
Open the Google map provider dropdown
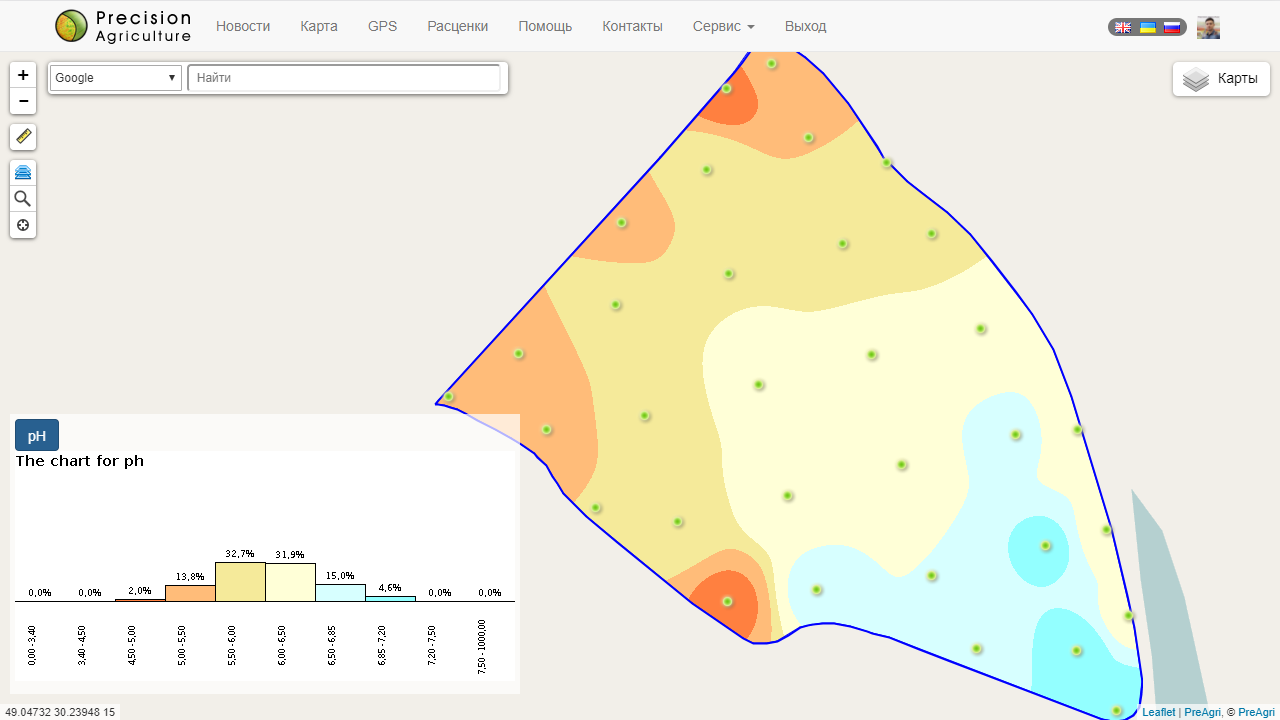[116, 78]
